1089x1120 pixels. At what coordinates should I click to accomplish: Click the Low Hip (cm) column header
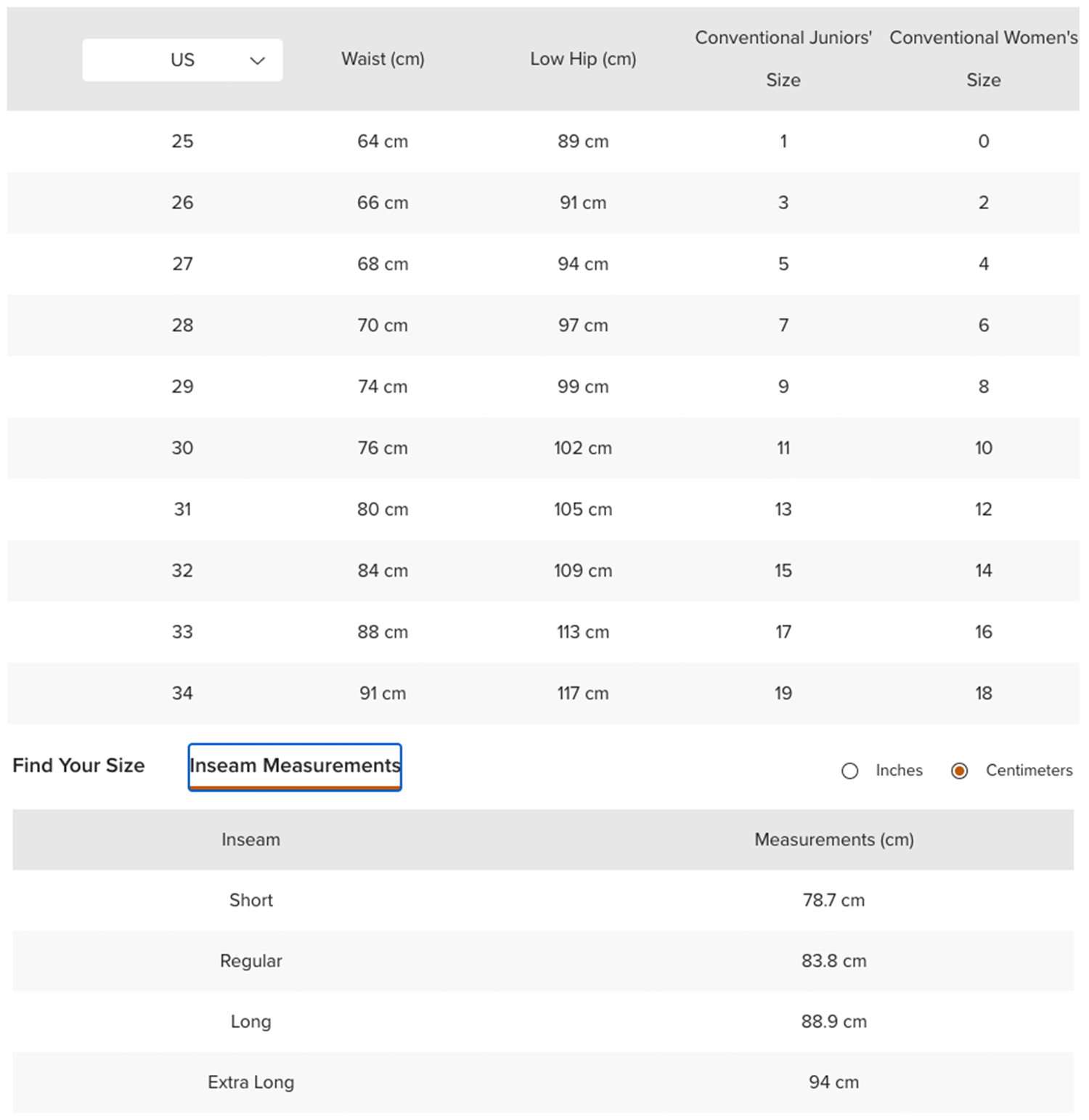583,59
